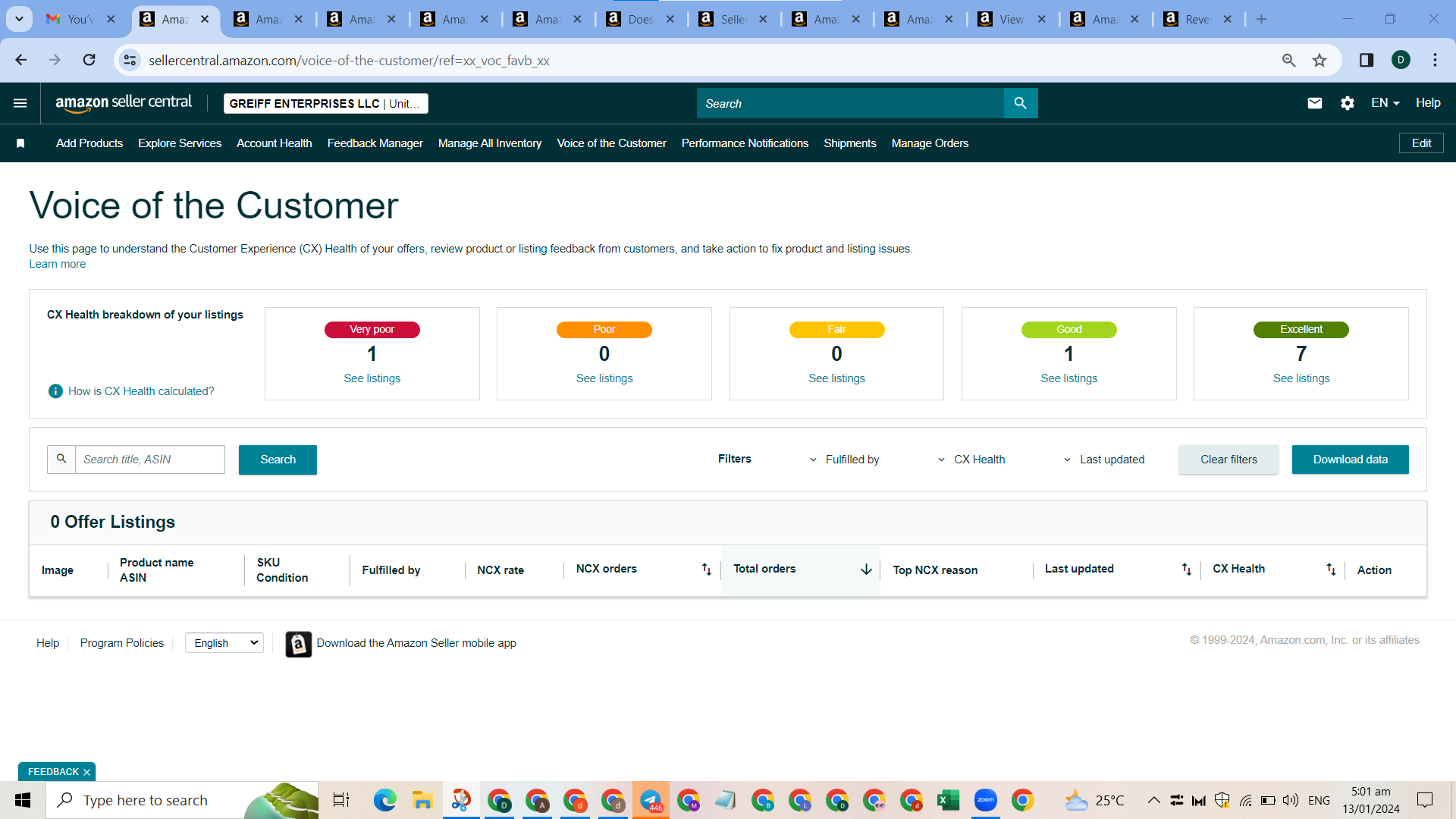Open Voice of the Customer menu item
The image size is (1456, 819).
[612, 143]
